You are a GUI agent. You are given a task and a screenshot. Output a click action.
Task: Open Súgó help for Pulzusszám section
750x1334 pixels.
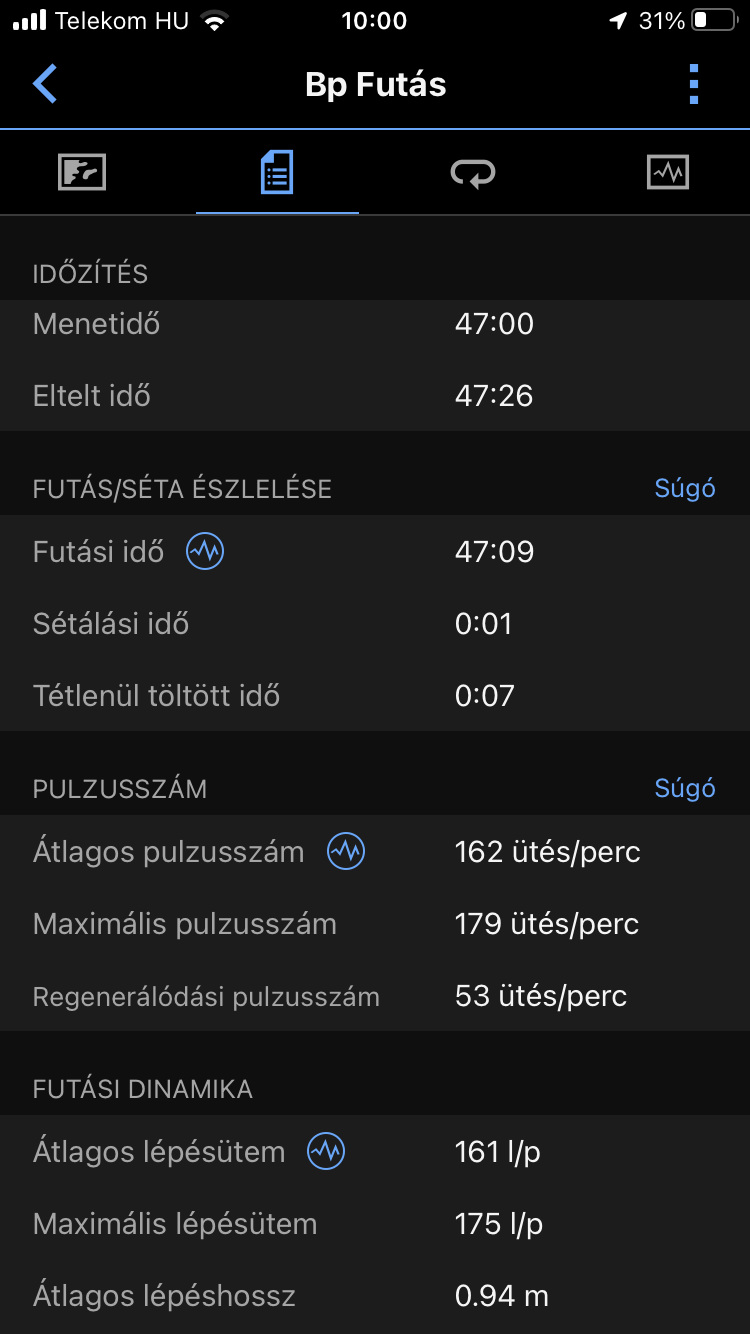click(685, 788)
